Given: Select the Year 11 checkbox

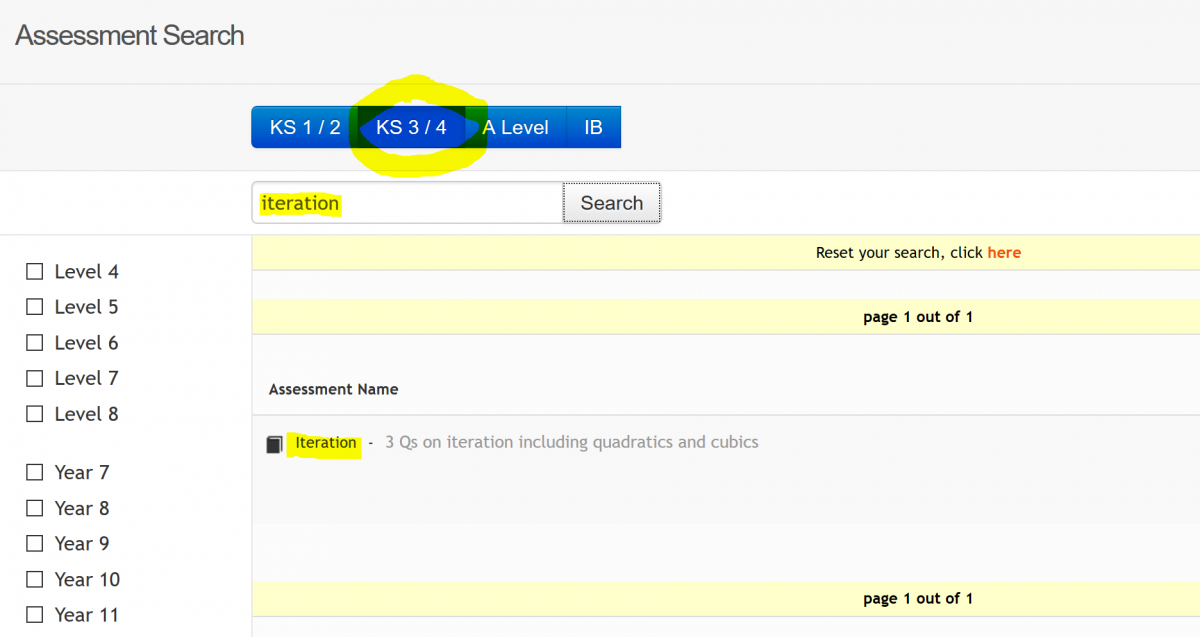Looking at the screenshot, I should pos(35,615).
